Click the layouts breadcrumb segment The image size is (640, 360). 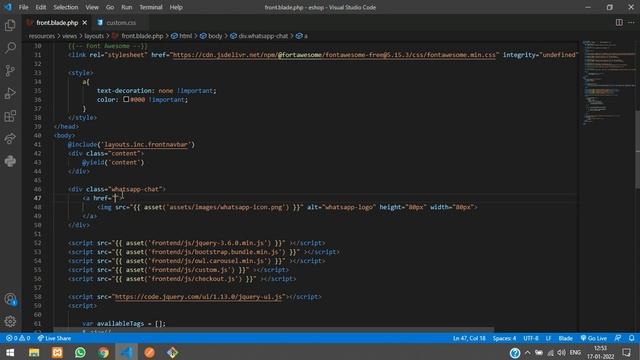tap(94, 36)
